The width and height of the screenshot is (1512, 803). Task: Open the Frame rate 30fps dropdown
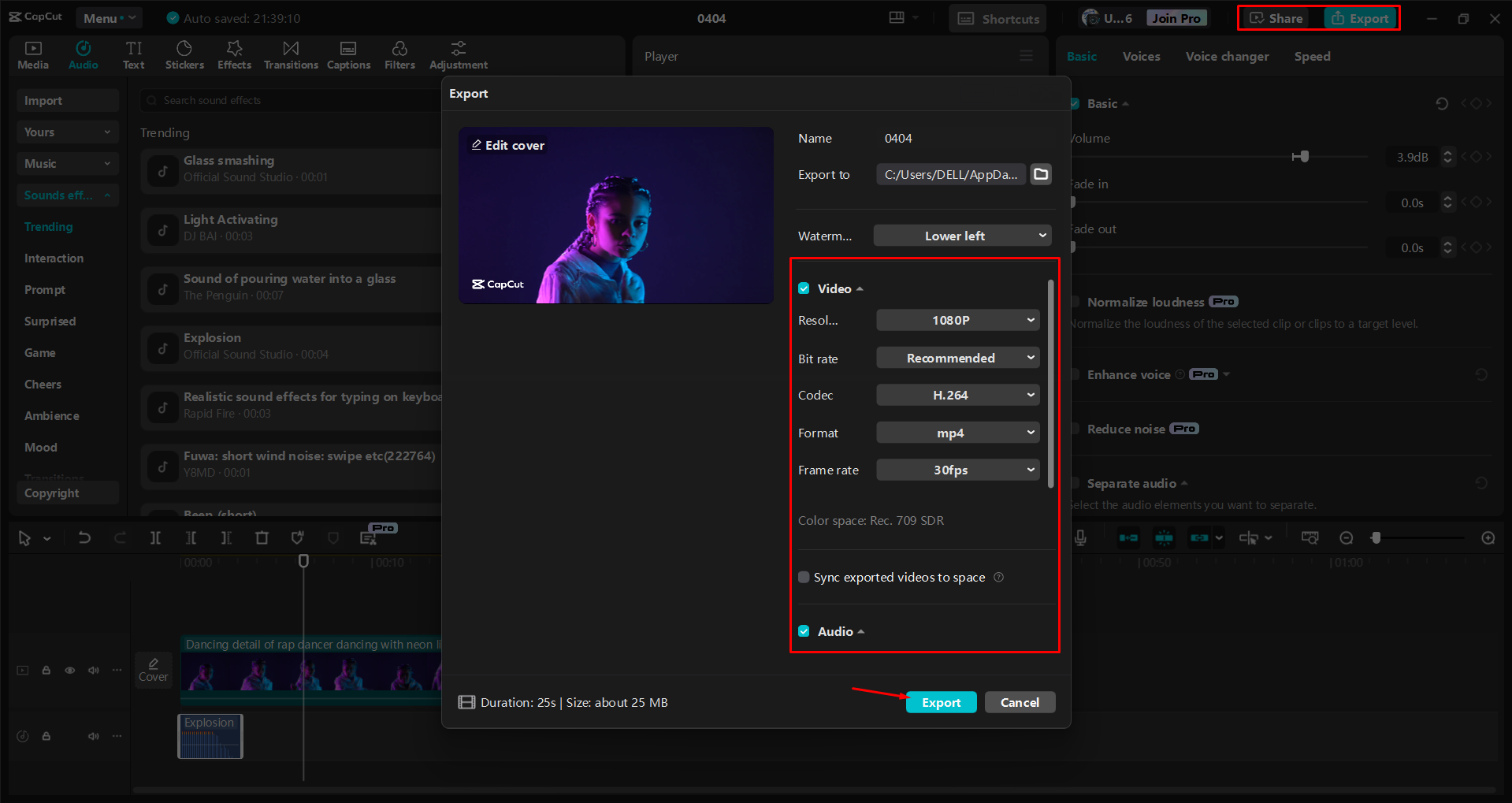(x=957, y=470)
